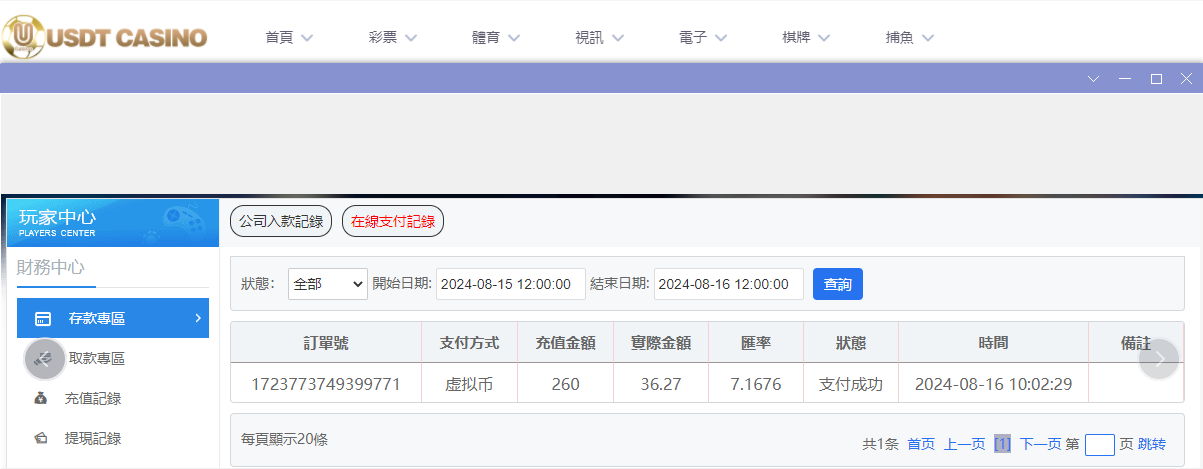Click the right scroll arrow circle

pyautogui.click(x=1159, y=359)
